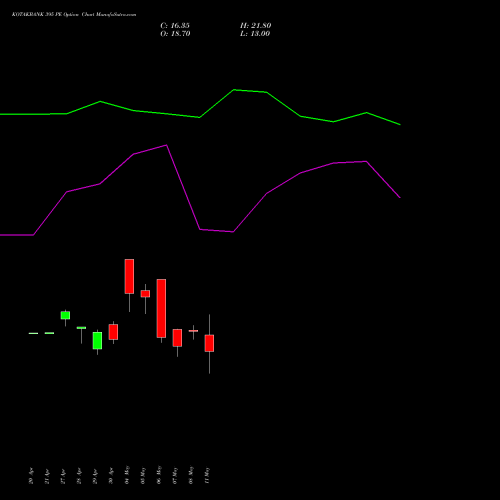500x500 pixels.
Task: Click the green candle for 29 Apr
Action: tap(97, 341)
